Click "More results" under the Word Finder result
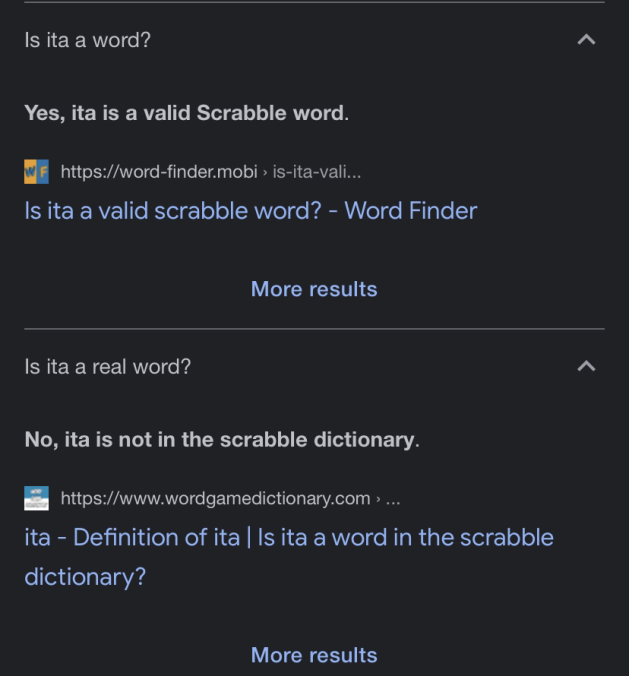 (x=314, y=289)
